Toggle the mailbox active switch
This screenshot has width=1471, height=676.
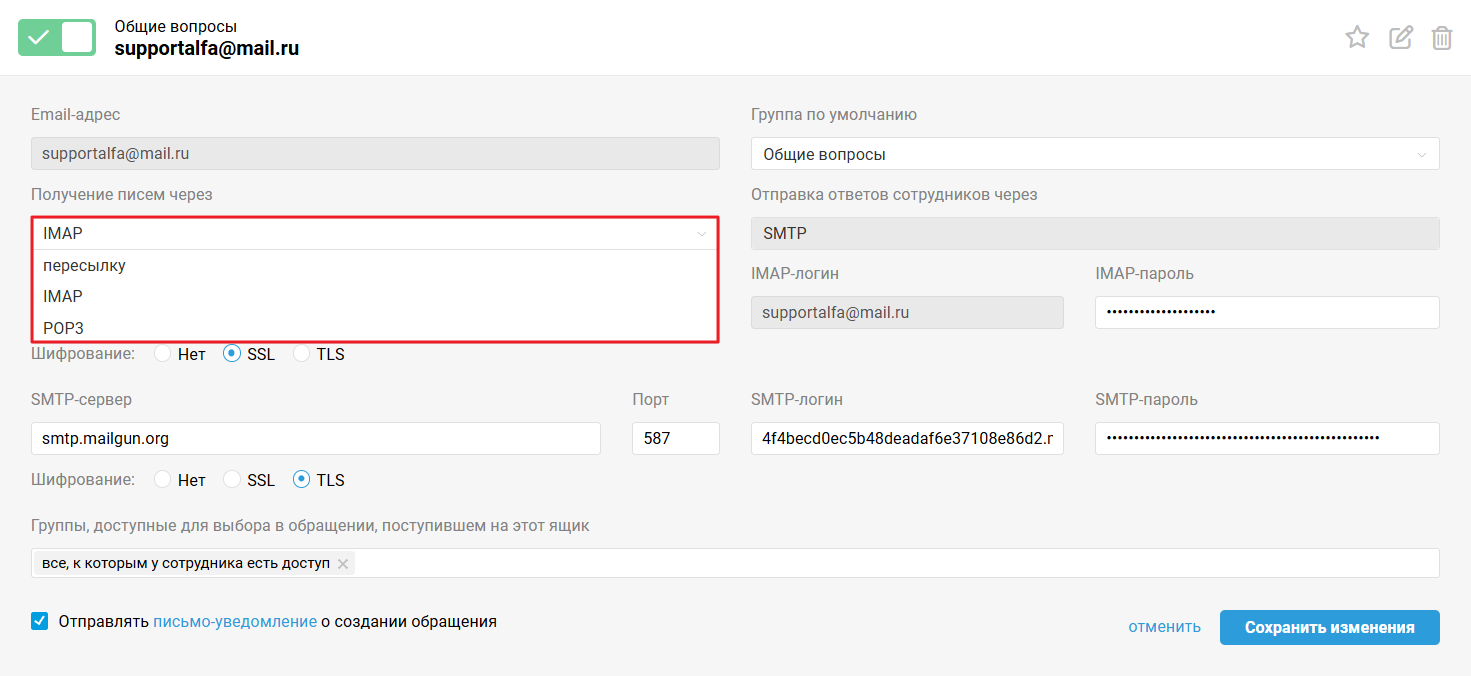point(57,37)
